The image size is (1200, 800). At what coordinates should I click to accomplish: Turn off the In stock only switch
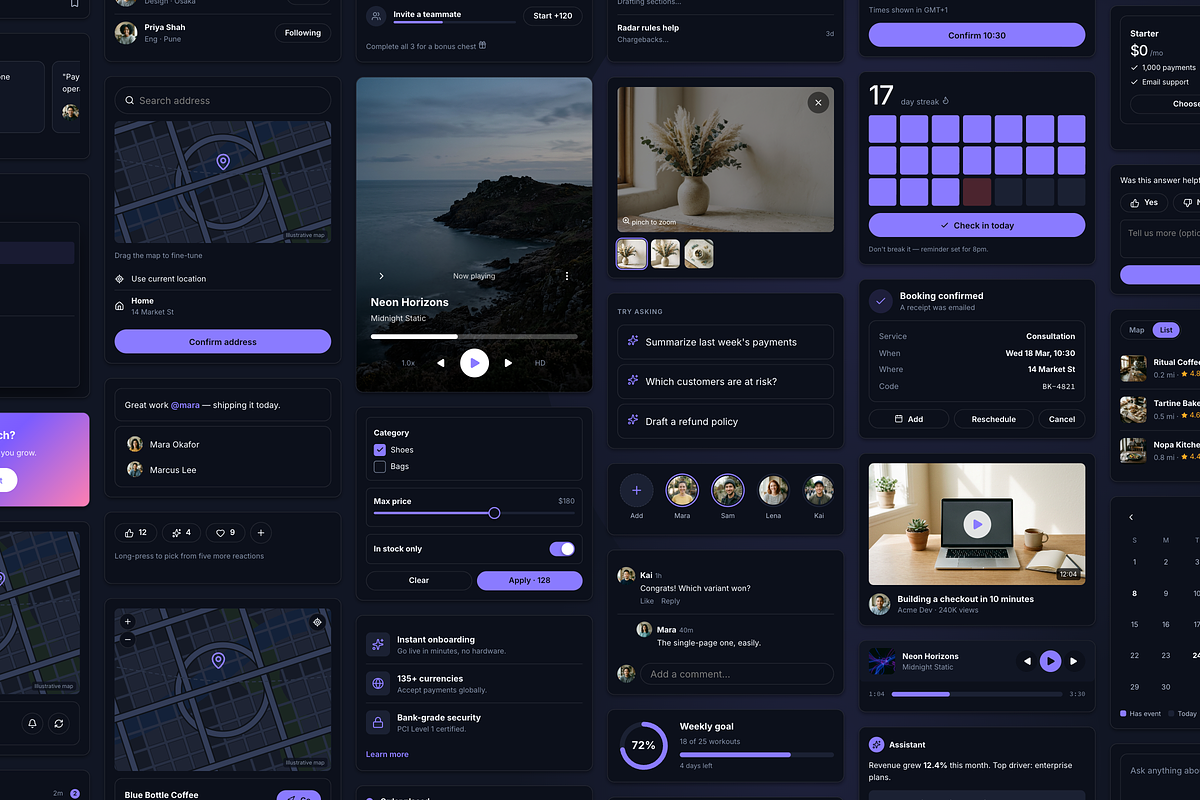coord(562,549)
